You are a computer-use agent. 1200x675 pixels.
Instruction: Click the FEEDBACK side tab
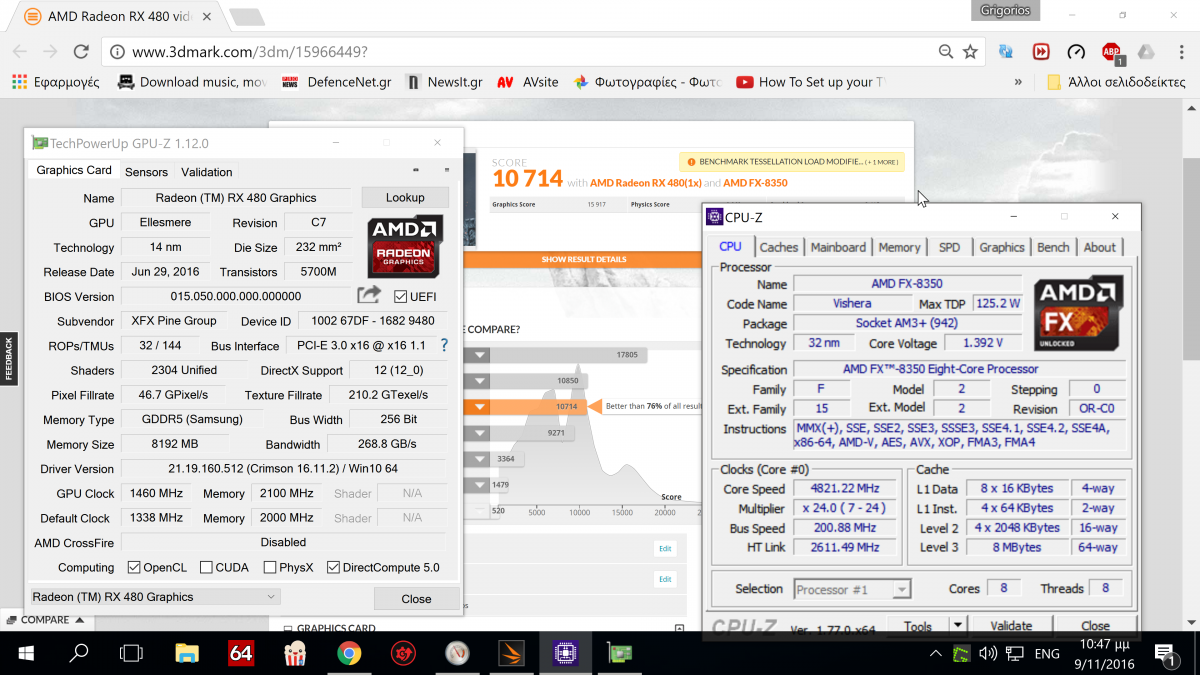[8, 359]
